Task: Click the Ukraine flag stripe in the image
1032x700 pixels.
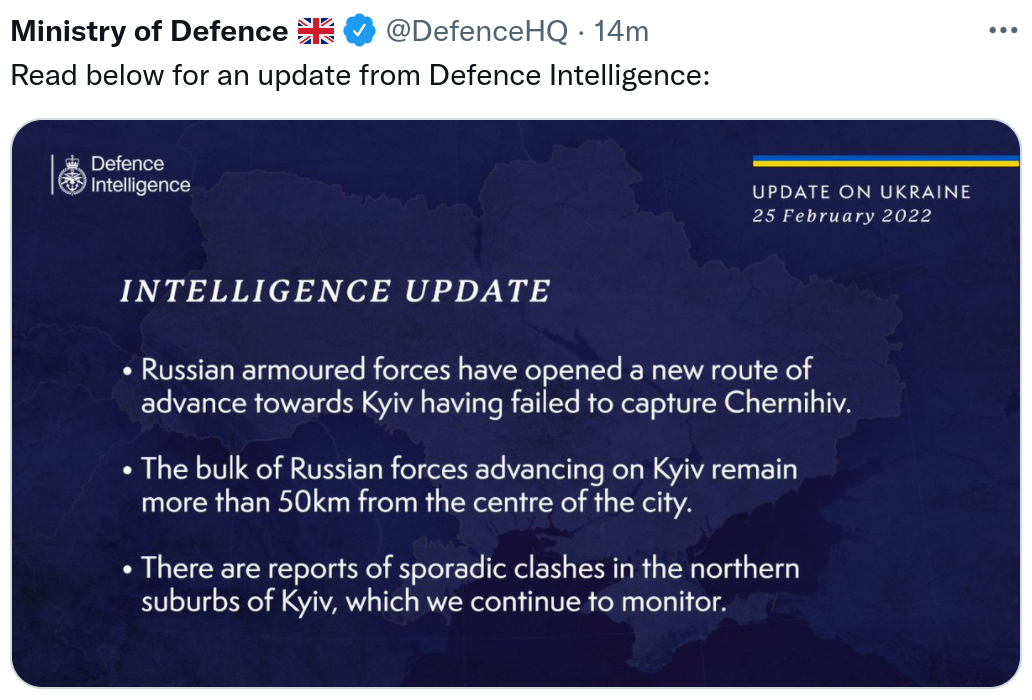Action: pos(885,160)
